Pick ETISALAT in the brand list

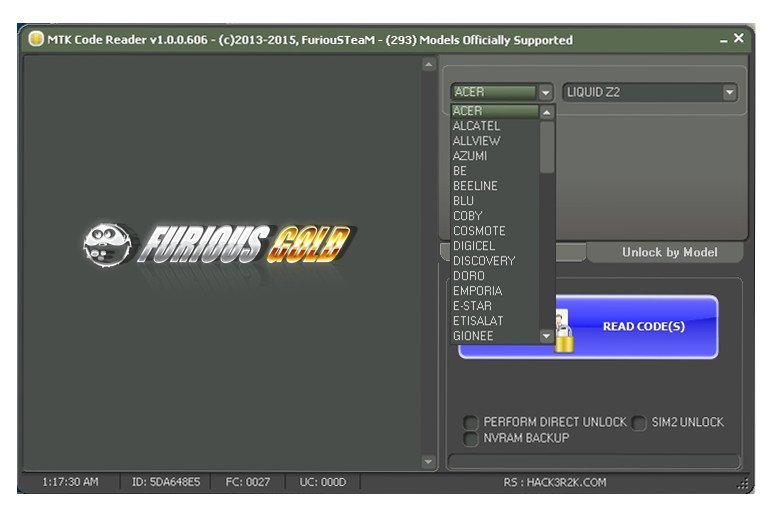point(495,321)
